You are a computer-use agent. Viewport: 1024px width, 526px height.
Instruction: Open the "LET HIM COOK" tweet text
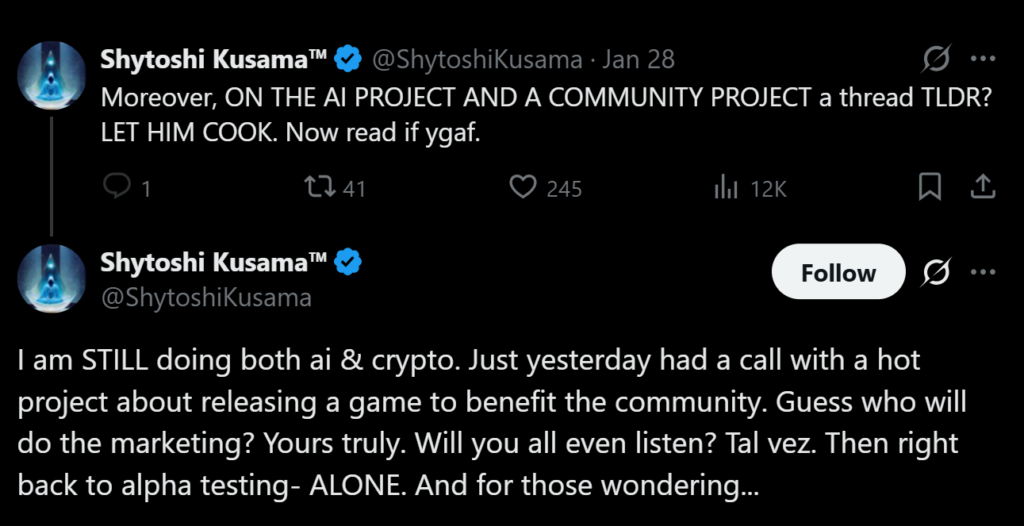tap(290, 132)
